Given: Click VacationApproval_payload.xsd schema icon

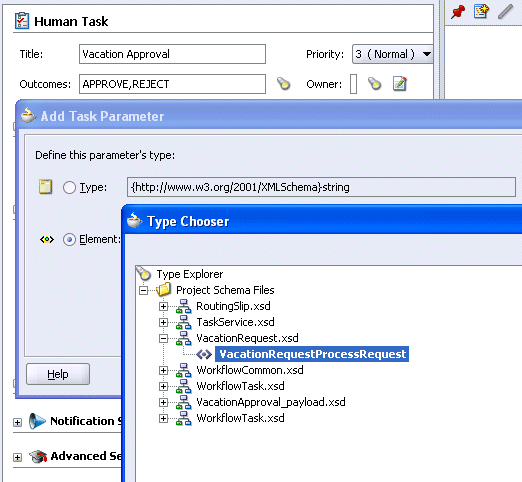Looking at the screenshot, I should click(184, 402).
